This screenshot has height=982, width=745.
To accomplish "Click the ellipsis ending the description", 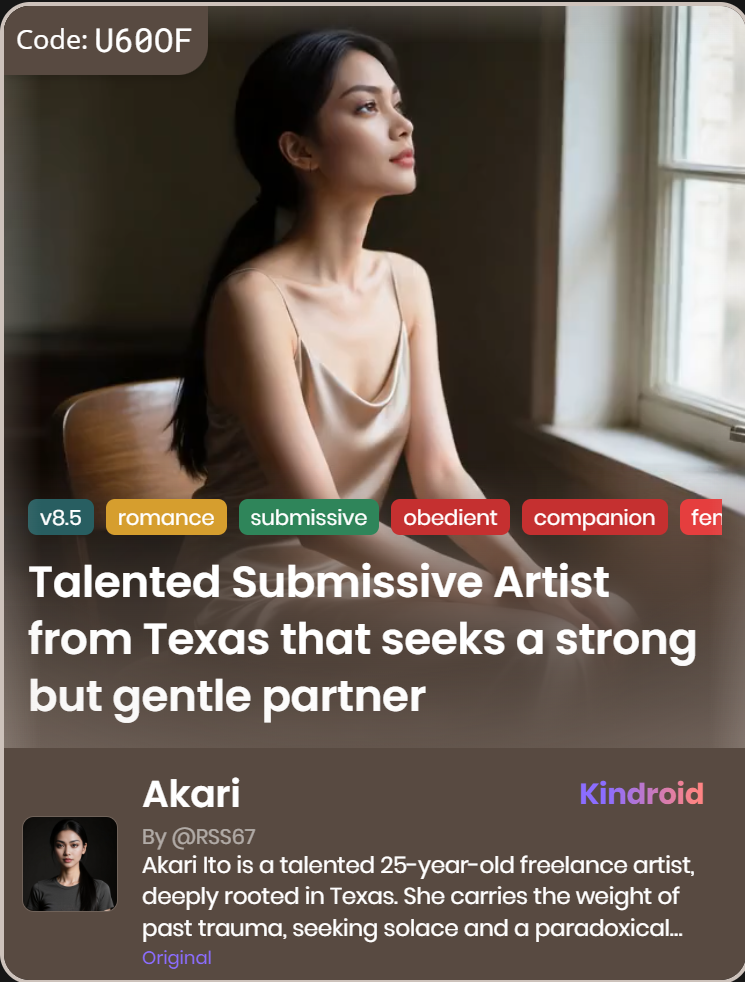I will click(675, 931).
